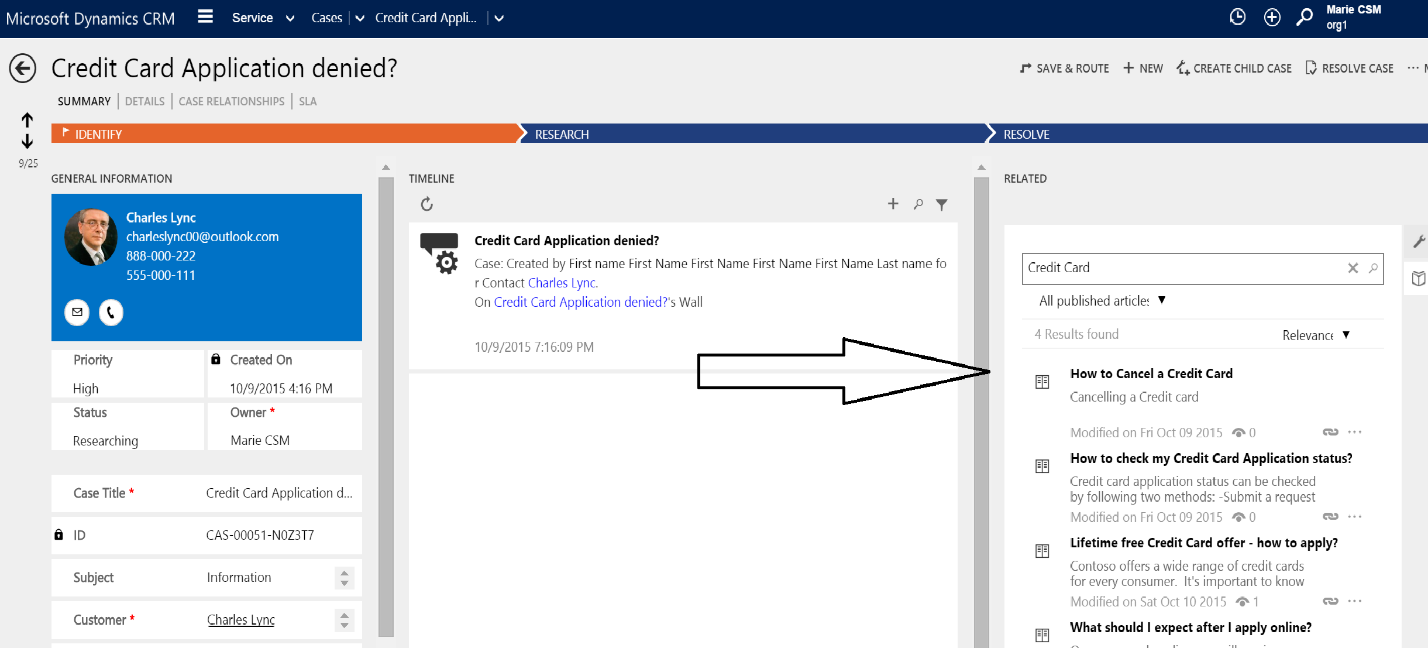Open the Quick Create plus icon

pos(1272,16)
